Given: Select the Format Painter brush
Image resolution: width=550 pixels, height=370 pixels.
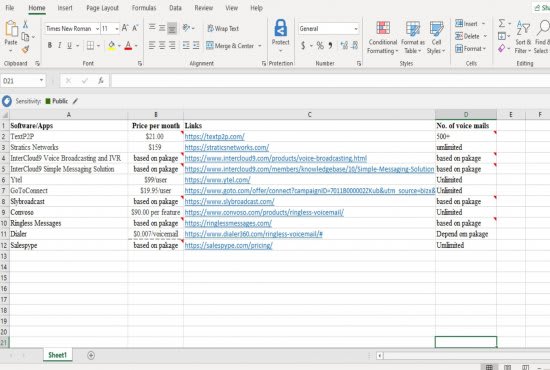Looking at the screenshot, I should (x=25, y=49).
